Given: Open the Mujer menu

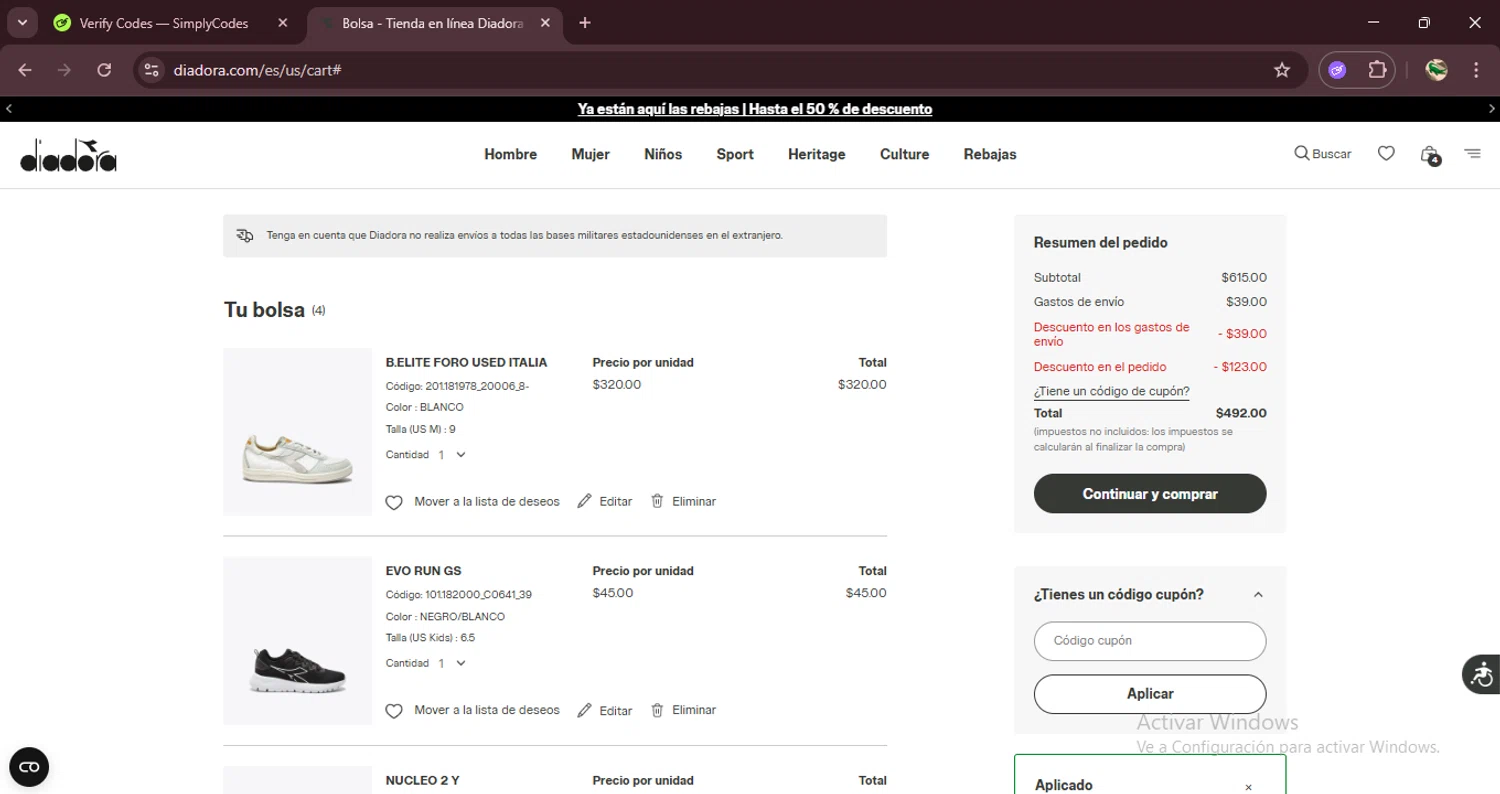Looking at the screenshot, I should (x=590, y=154).
